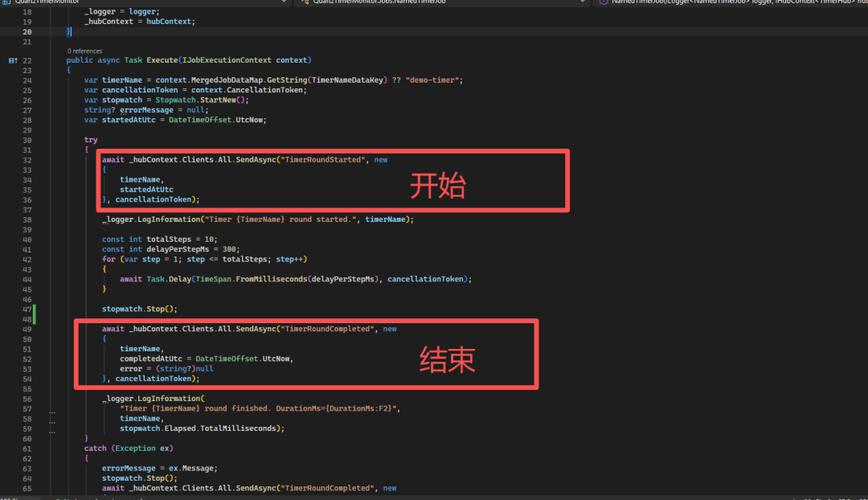Viewport: 868px width, 500px height.
Task: Click the 'try' keyword
Action: coord(91,140)
